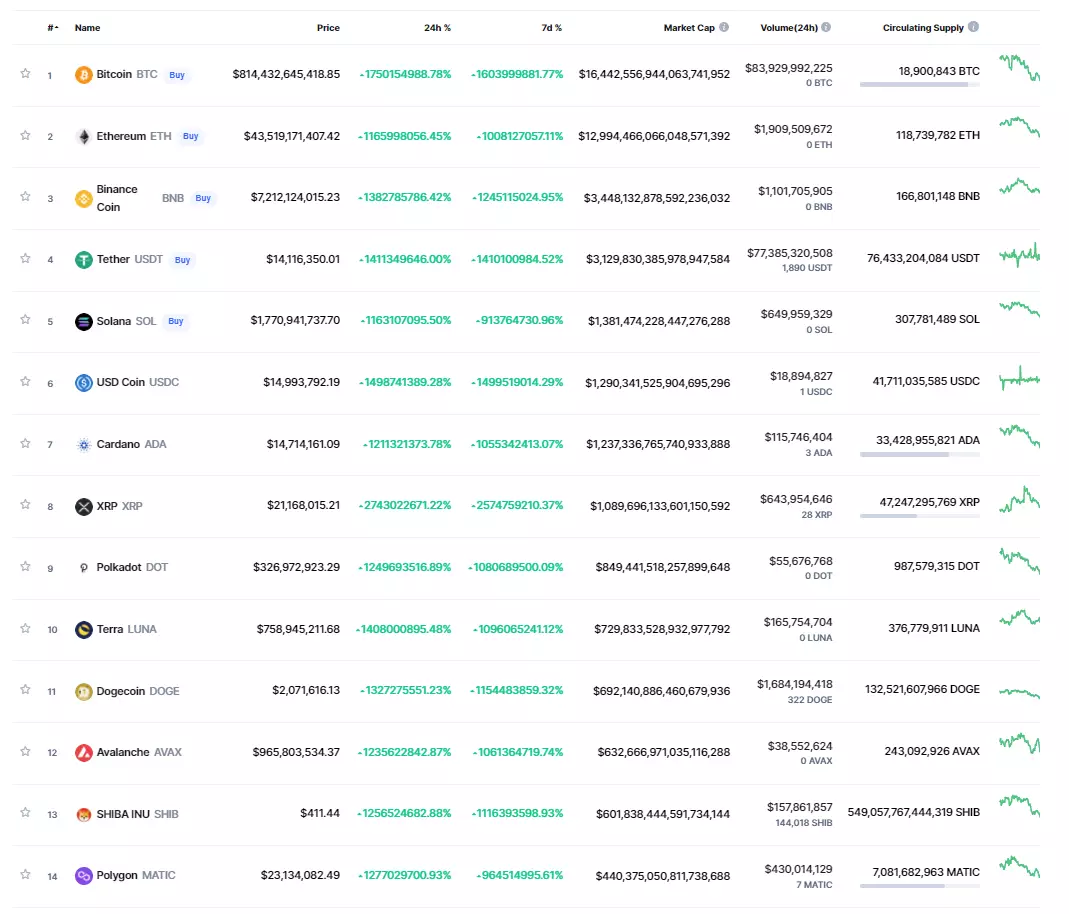Favorite Tether using its star
Viewport: 1069px width, 914px height.
point(25,258)
